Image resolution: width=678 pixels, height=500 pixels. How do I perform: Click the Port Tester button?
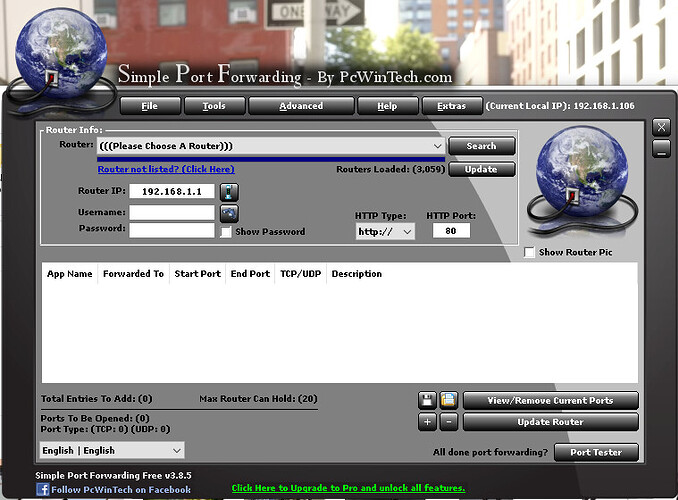596,452
